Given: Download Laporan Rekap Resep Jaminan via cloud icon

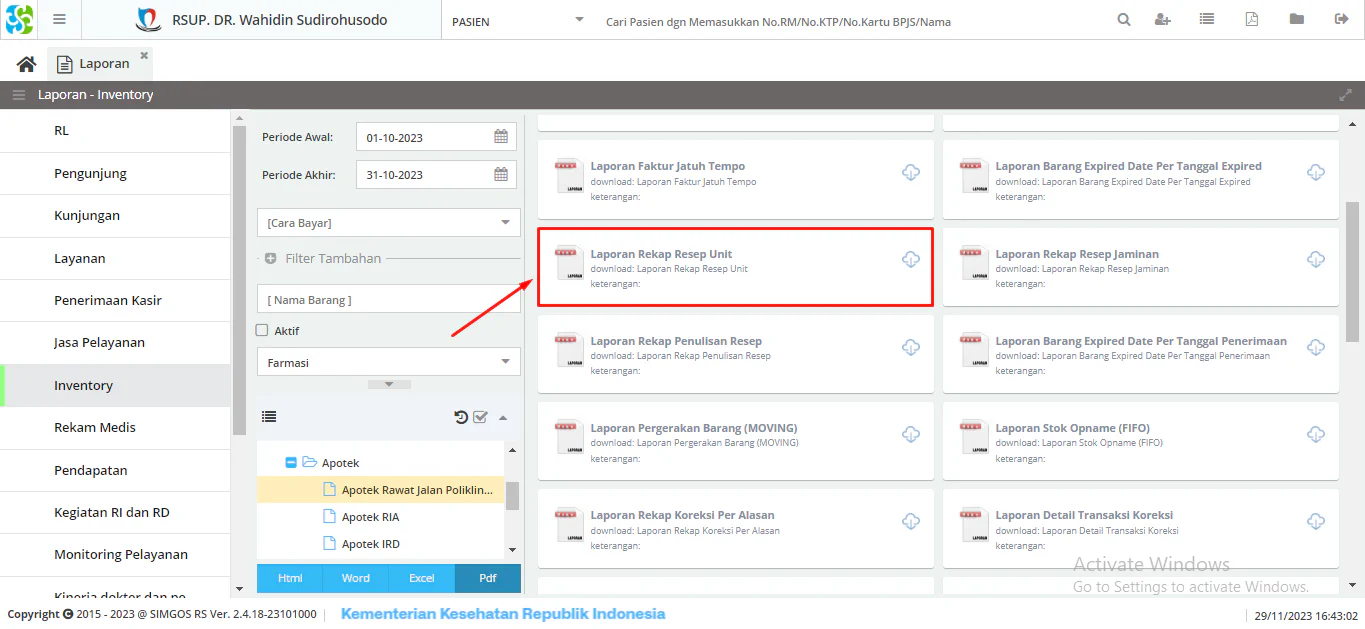Looking at the screenshot, I should (1316, 260).
